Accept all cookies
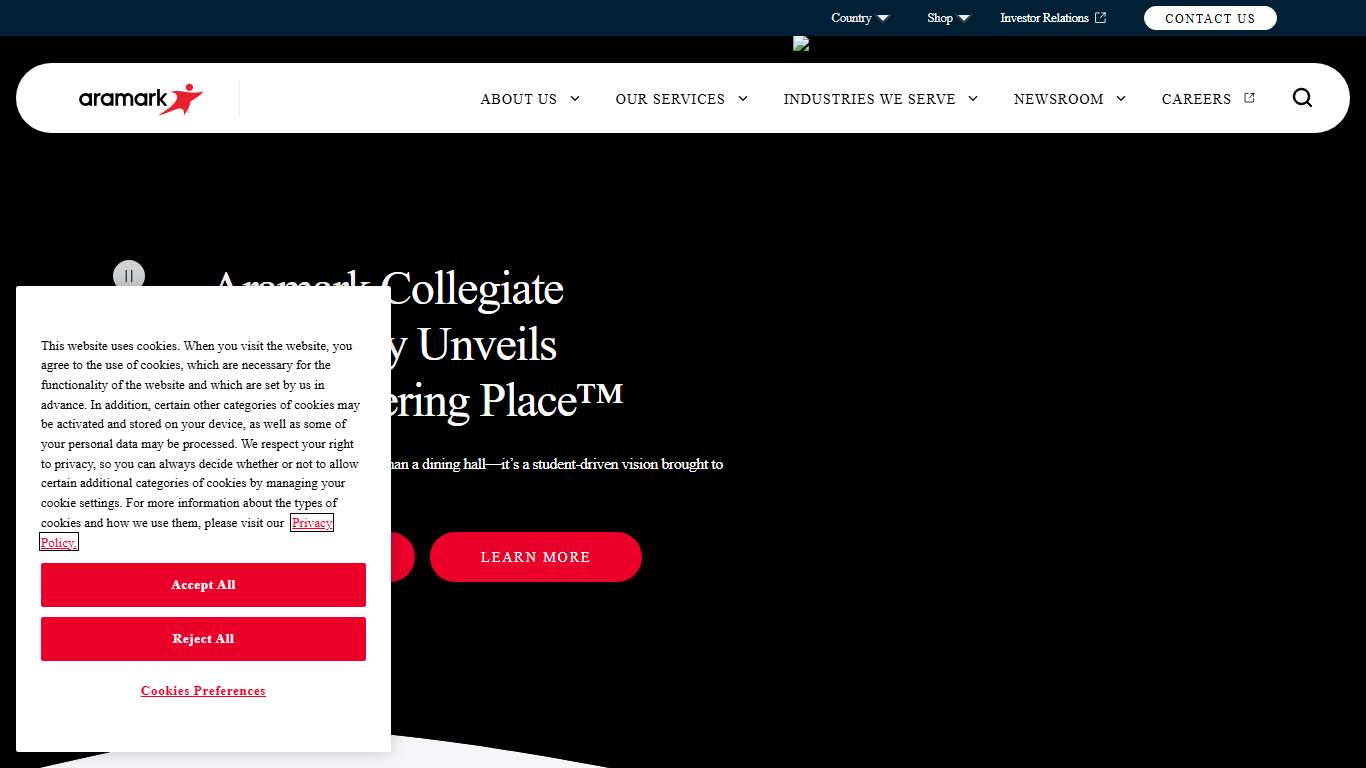 203,585
